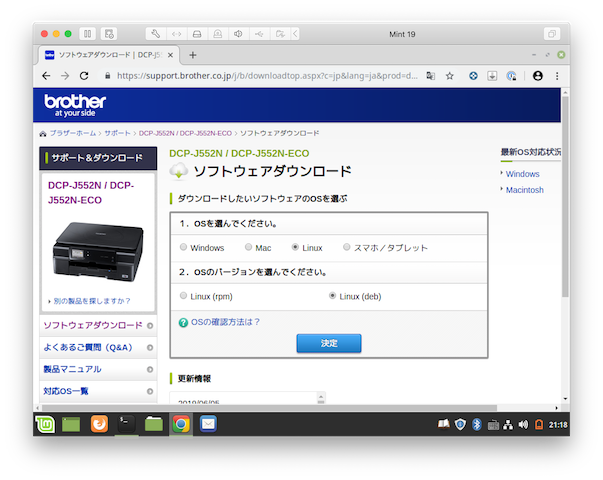
Task: Open the Terminal from the panel
Action: (x=126, y=424)
